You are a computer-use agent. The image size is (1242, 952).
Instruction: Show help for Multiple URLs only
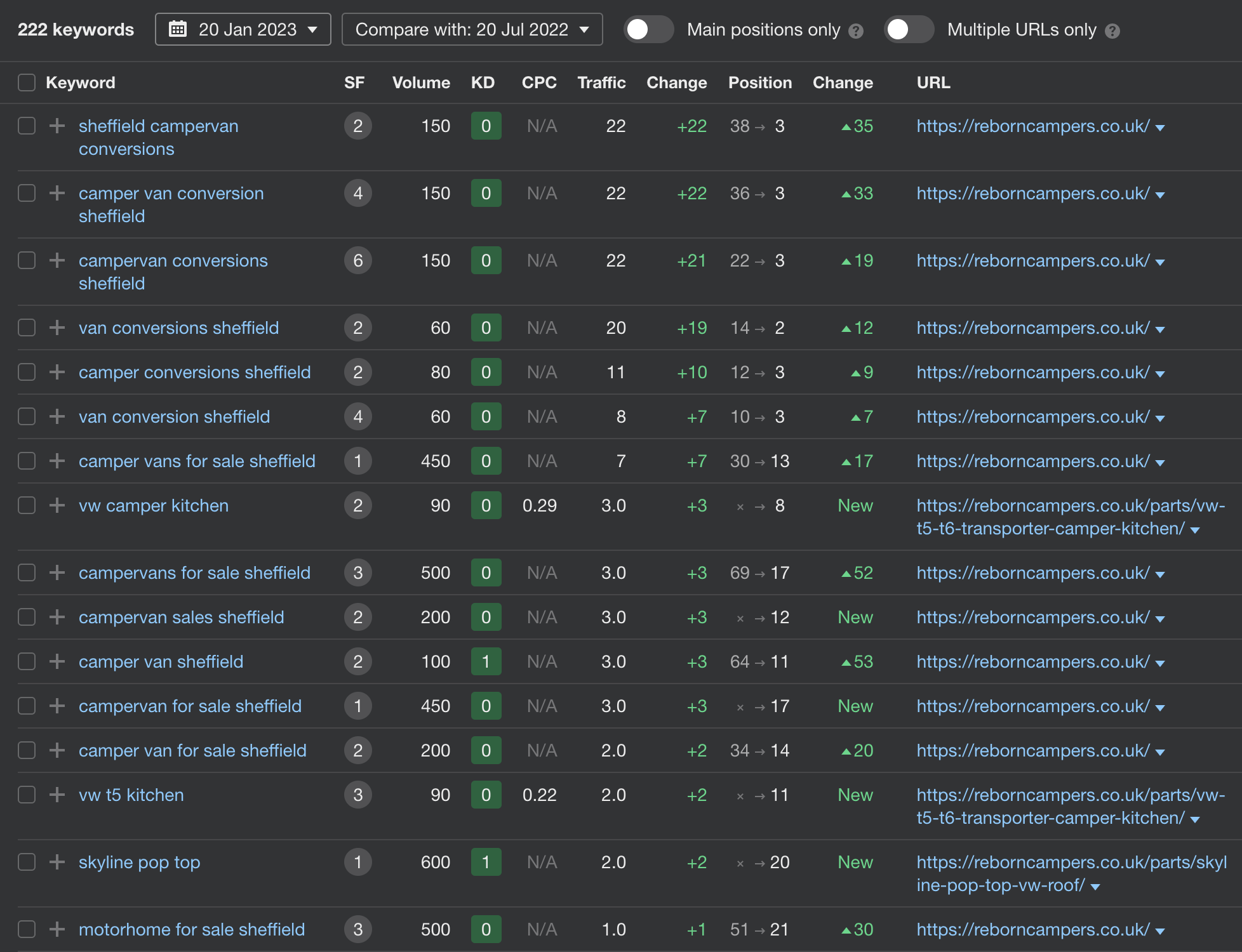[1112, 31]
